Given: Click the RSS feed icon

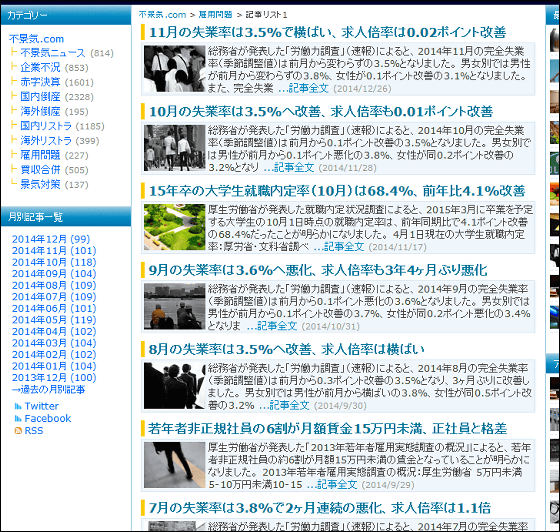Looking at the screenshot, I should [x=18, y=431].
